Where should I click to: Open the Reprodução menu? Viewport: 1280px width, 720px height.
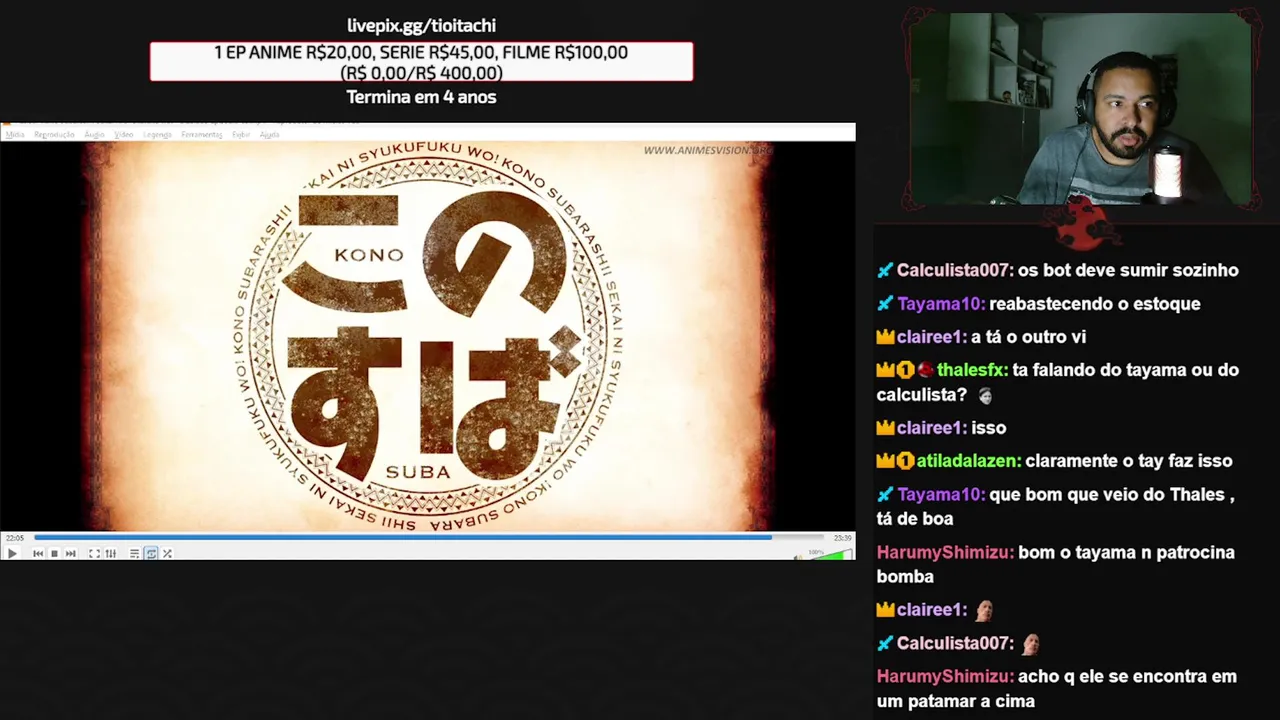pos(54,134)
